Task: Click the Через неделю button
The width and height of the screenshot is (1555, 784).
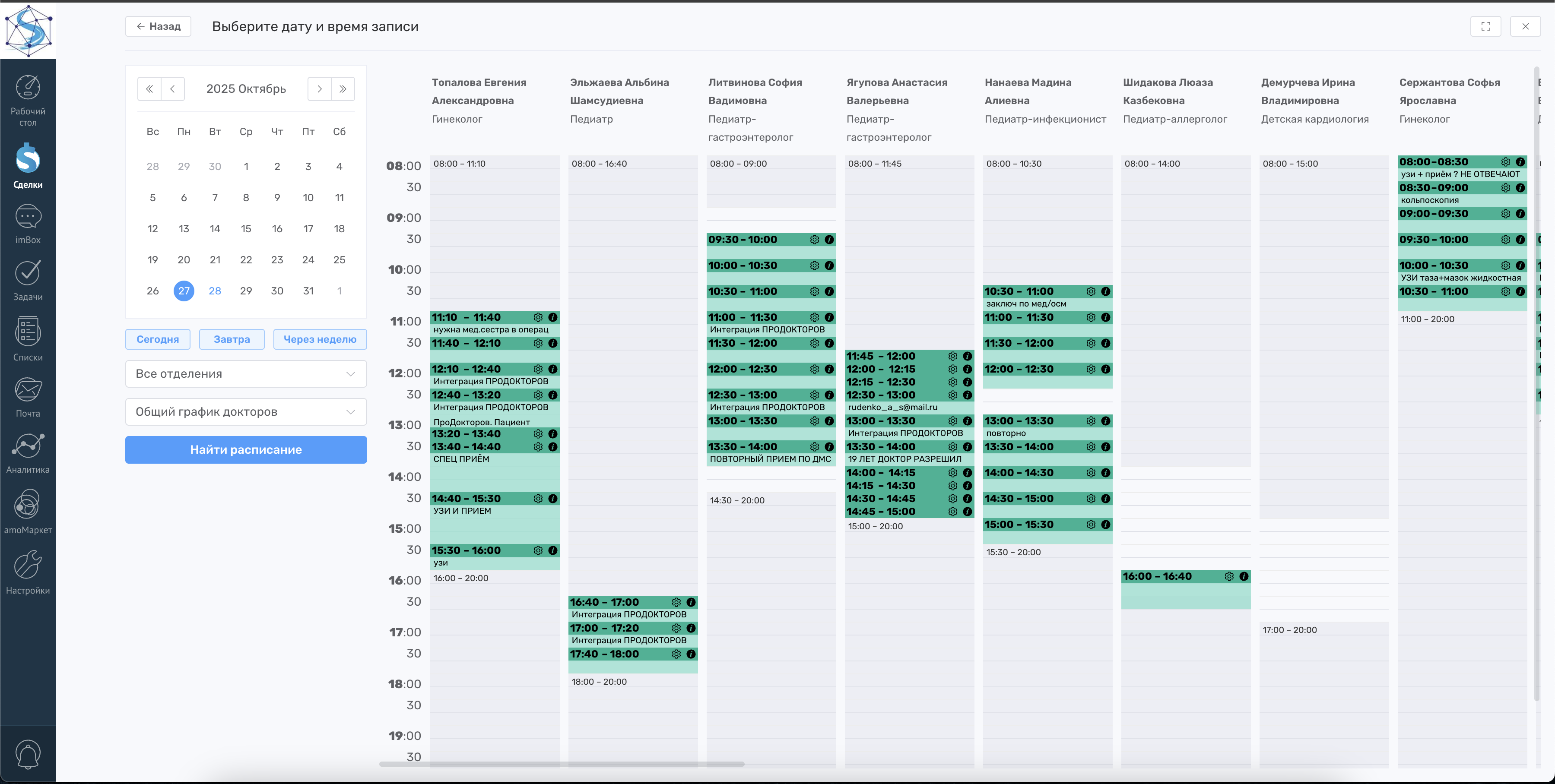Action: pyautogui.click(x=320, y=339)
